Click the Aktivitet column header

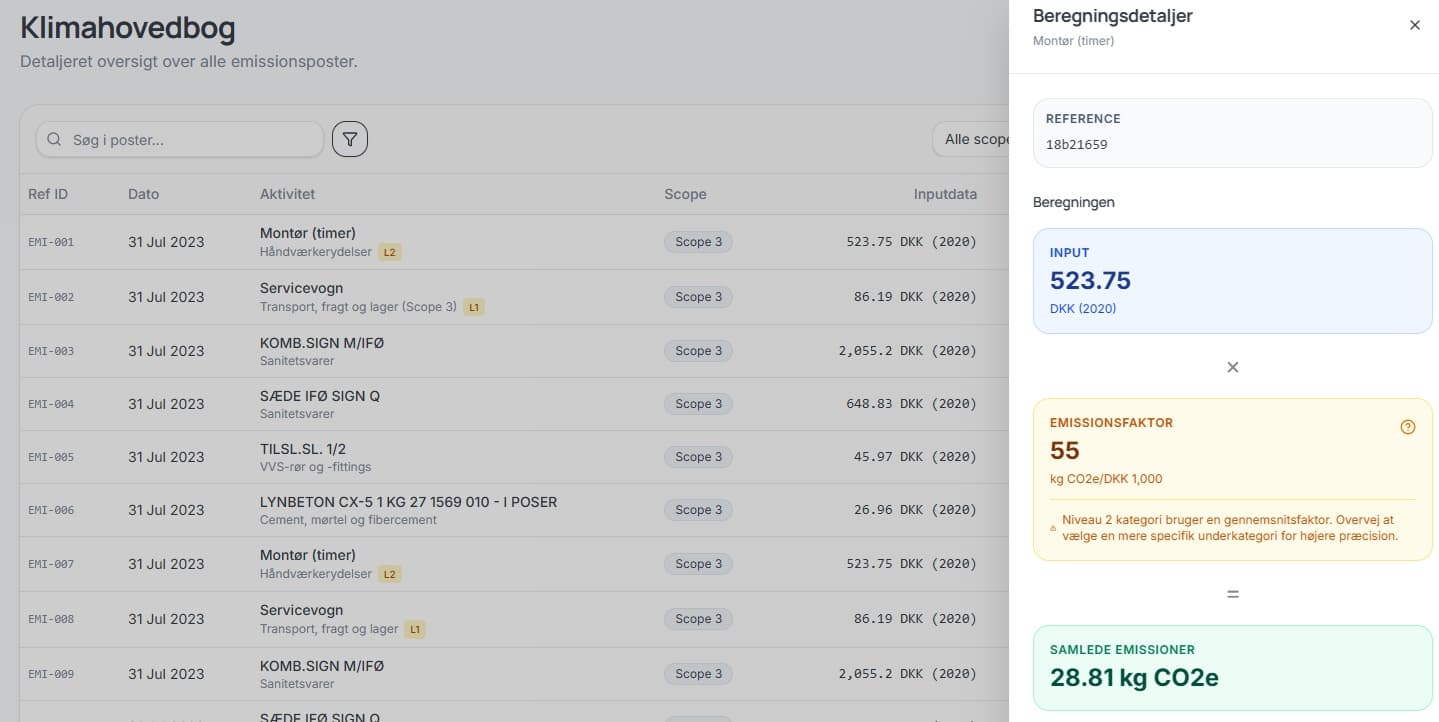287,194
